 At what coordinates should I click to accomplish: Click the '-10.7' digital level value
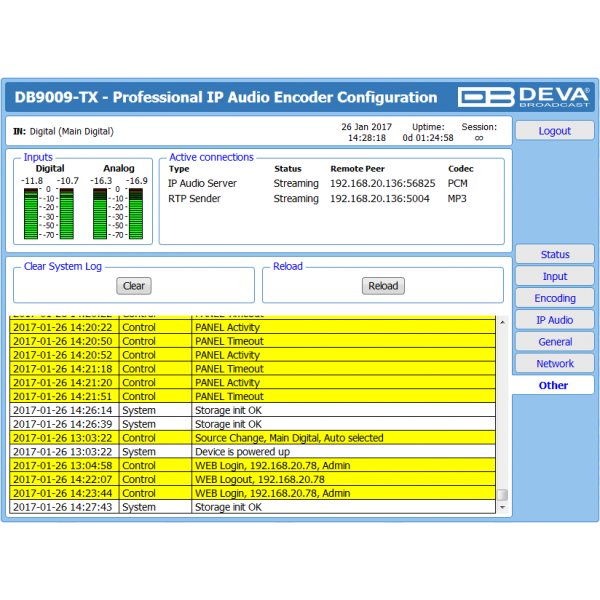tap(67, 181)
